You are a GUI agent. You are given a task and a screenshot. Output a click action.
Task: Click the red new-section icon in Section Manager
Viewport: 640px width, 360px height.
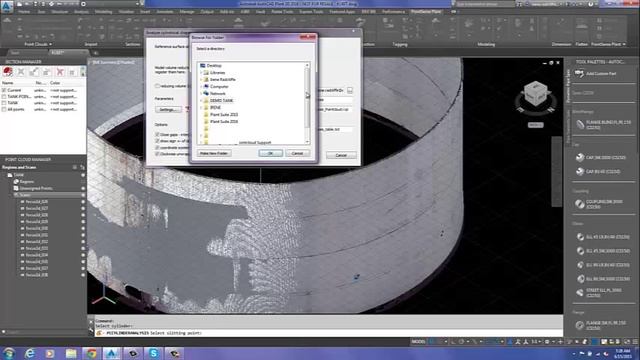[8, 72]
